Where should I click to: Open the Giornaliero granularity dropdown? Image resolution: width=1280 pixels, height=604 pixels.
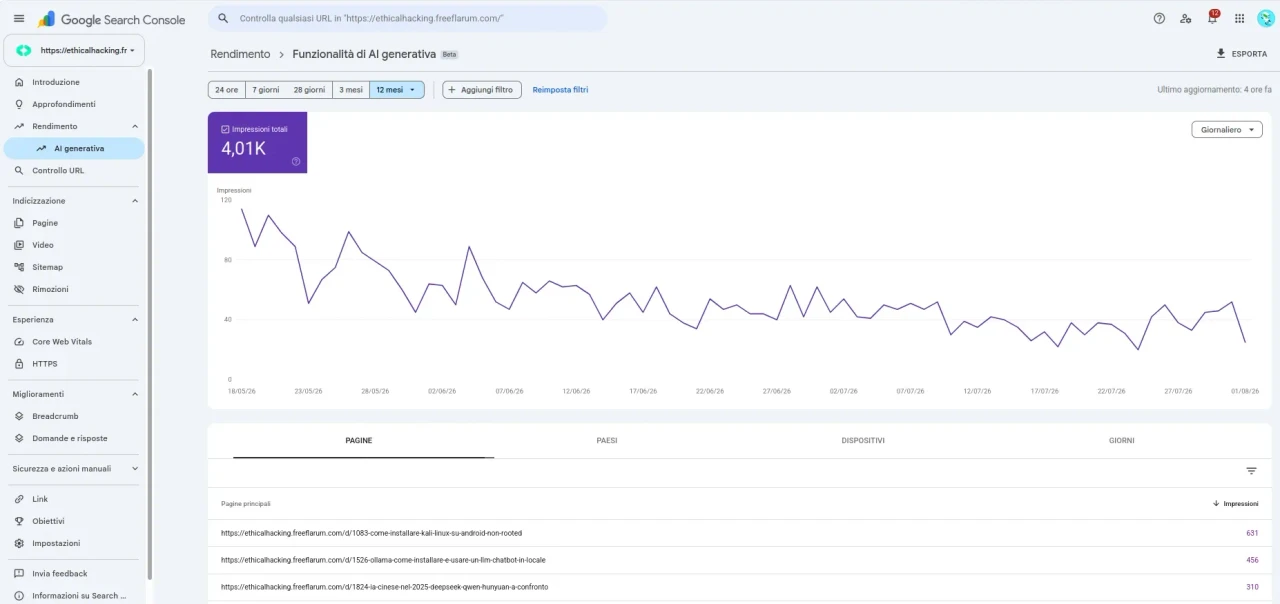pyautogui.click(x=1227, y=130)
